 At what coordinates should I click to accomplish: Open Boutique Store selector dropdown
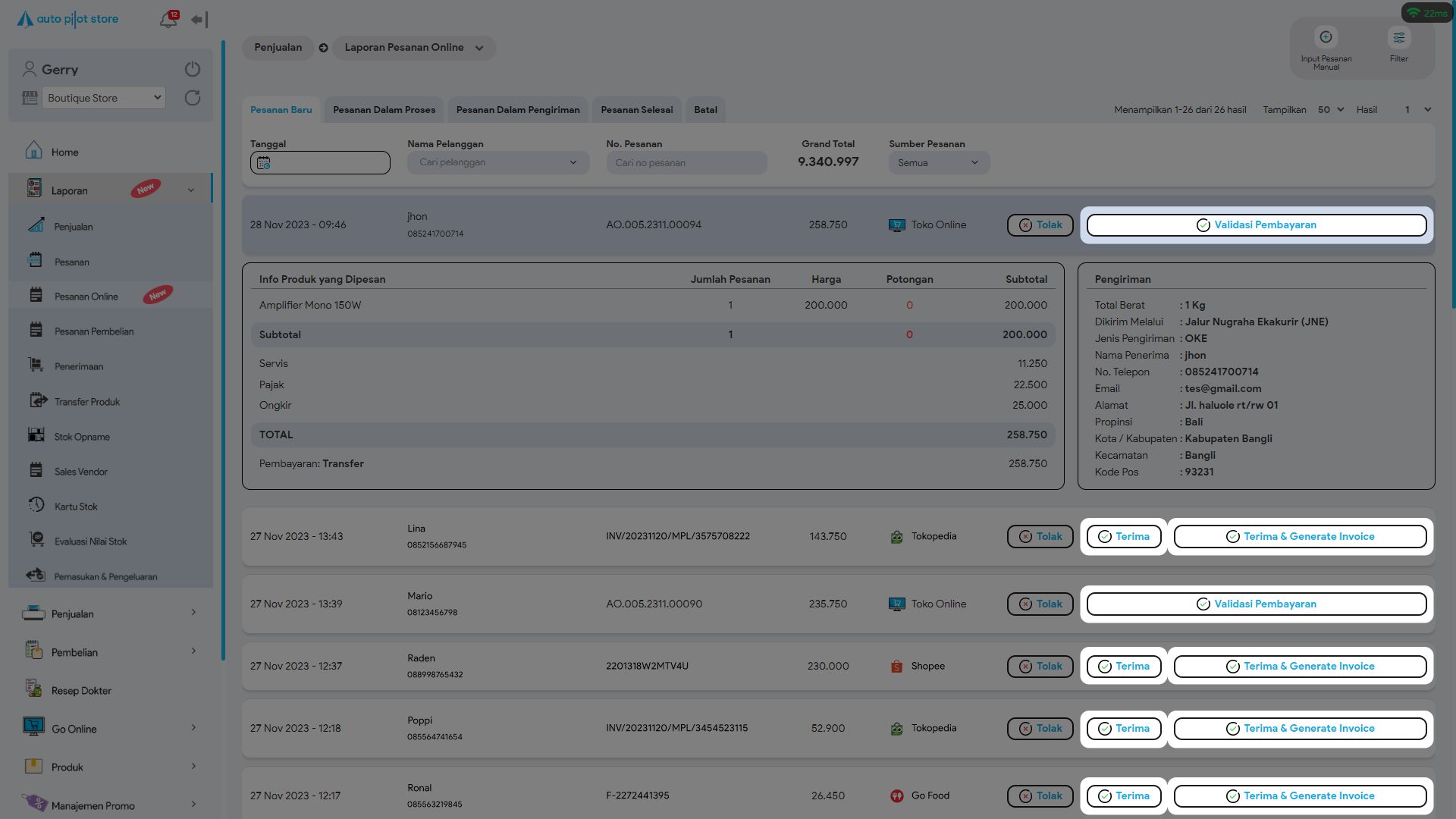coord(103,98)
